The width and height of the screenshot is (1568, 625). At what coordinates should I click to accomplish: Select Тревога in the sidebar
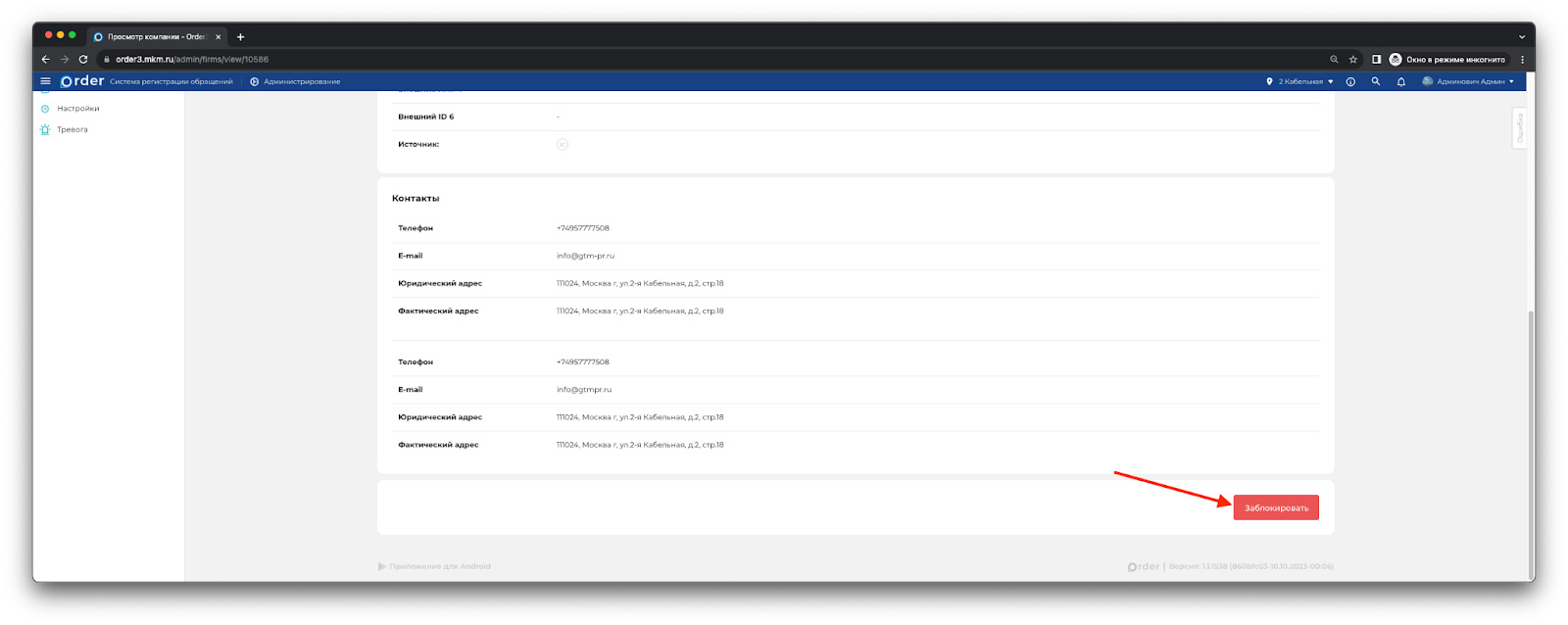click(72, 129)
